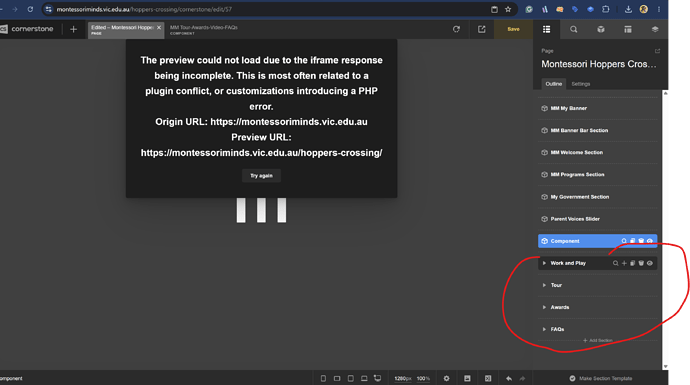Select the MM Welcome Section component

598,152
